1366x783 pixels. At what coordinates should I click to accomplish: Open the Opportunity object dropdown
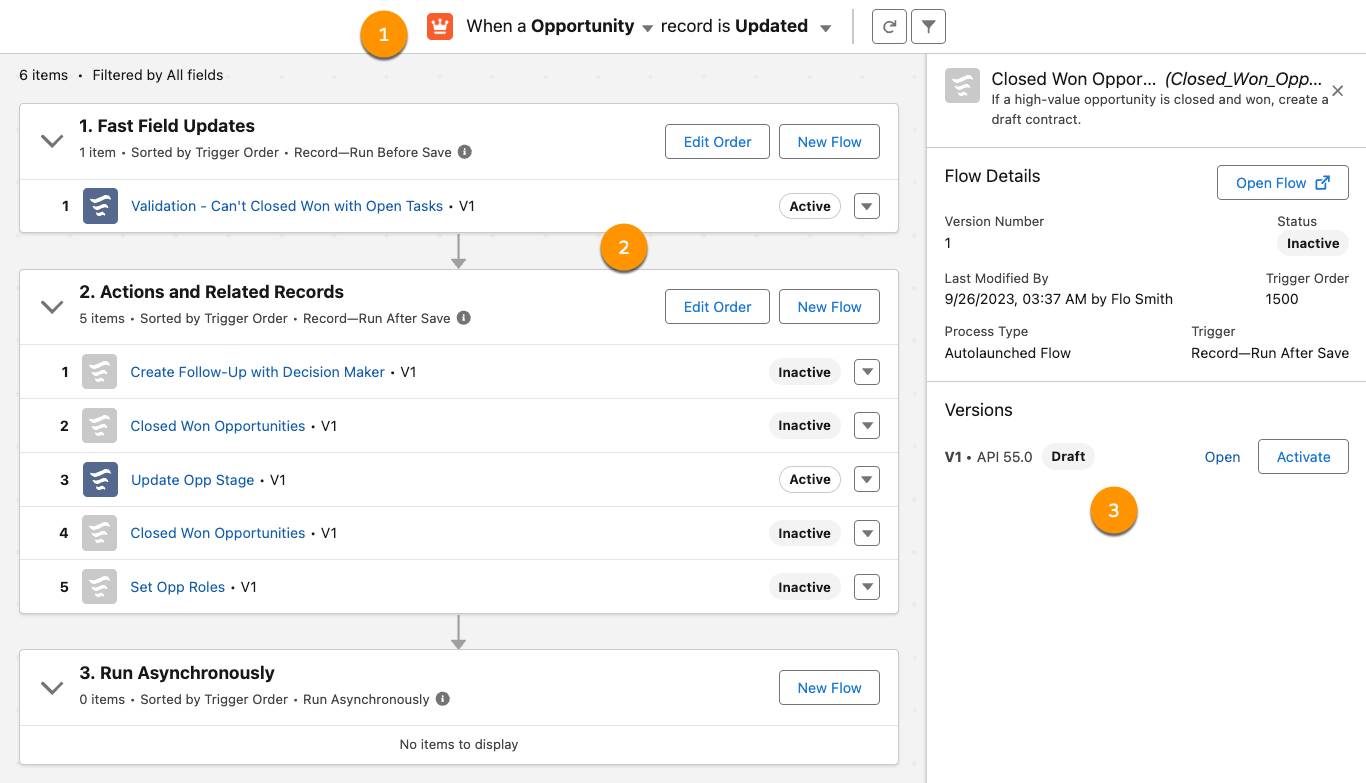[647, 26]
